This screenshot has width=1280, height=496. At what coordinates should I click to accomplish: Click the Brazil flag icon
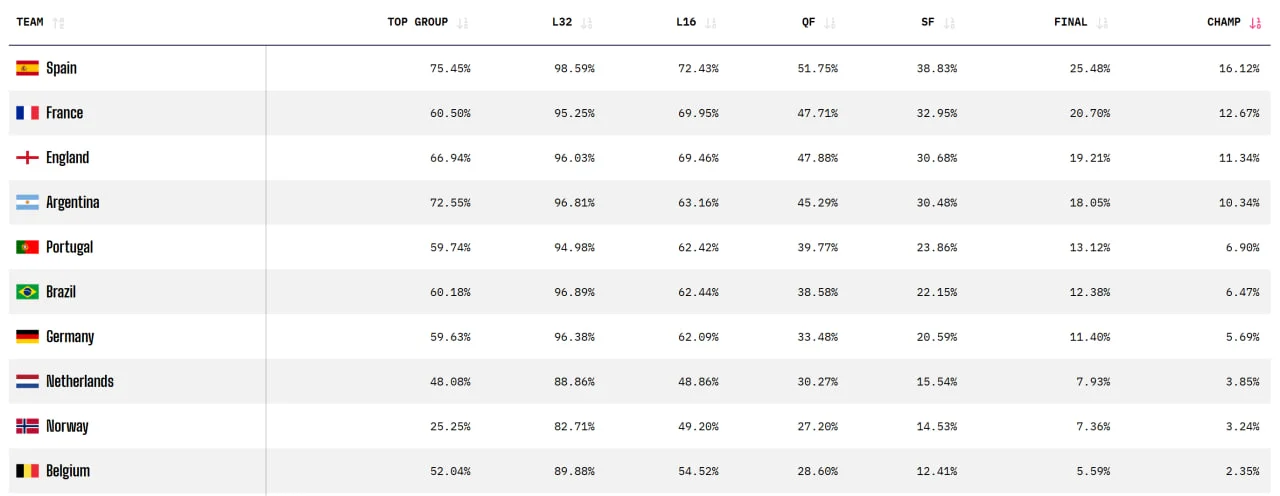pos(27,292)
